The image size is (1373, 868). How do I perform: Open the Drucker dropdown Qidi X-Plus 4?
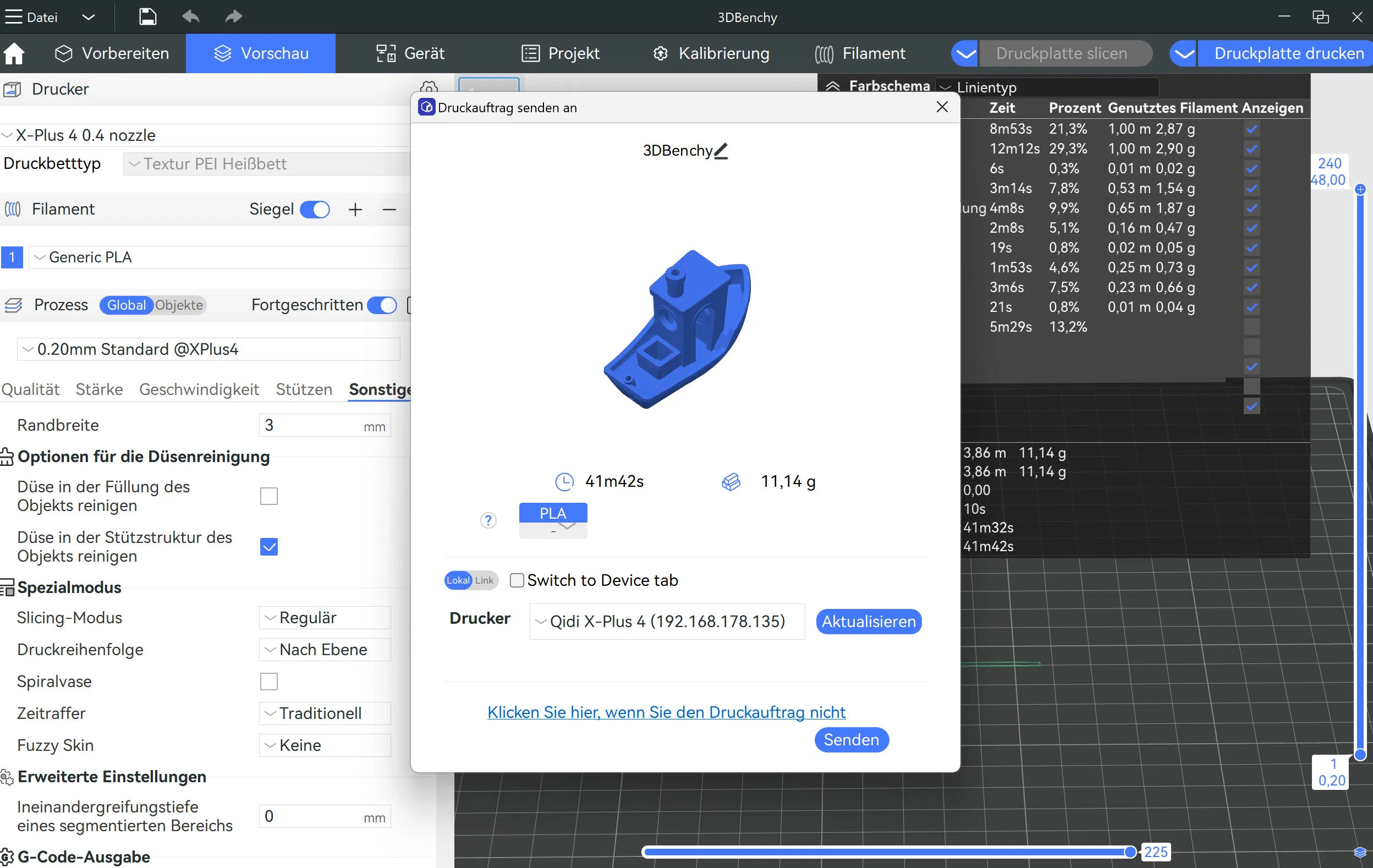click(x=667, y=622)
